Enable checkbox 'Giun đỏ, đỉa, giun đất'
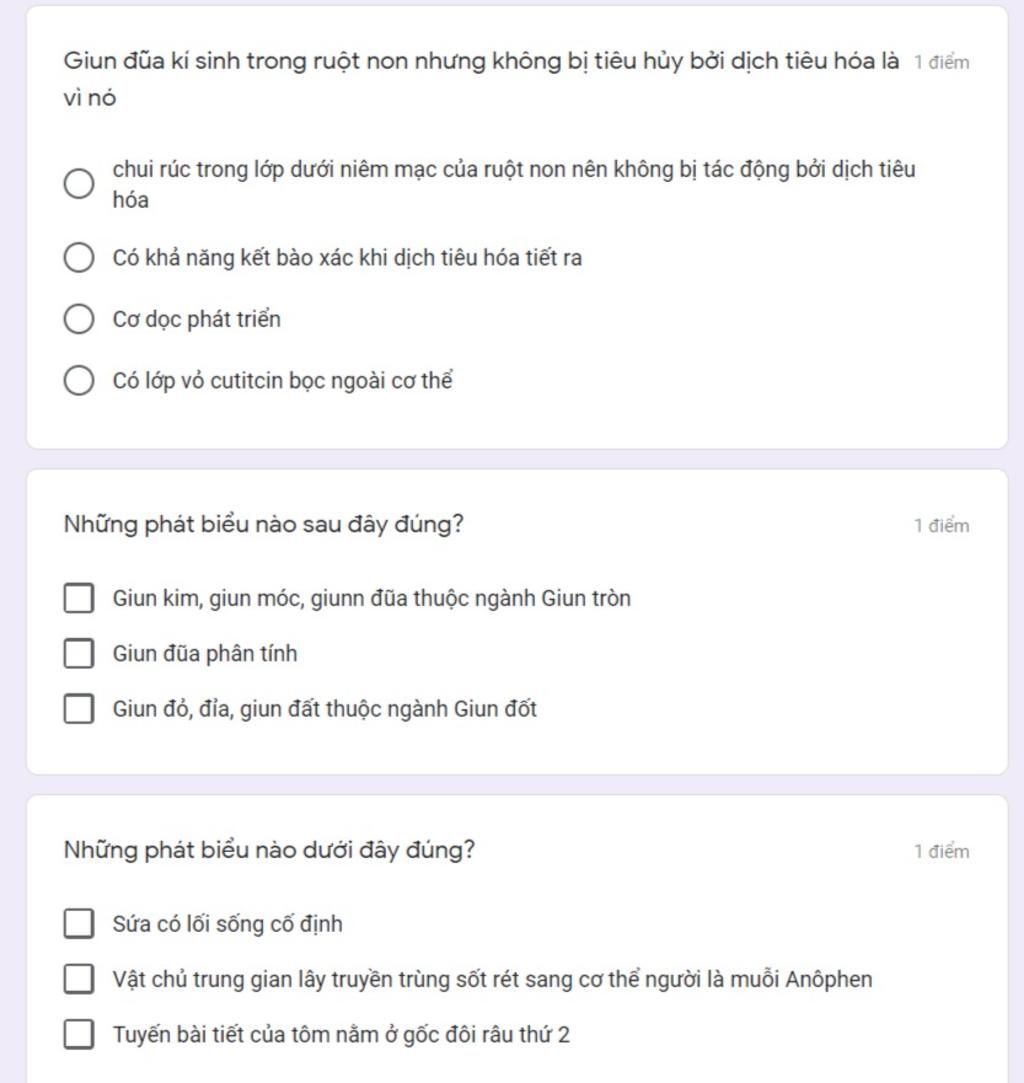This screenshot has width=1024, height=1083. (x=79, y=709)
